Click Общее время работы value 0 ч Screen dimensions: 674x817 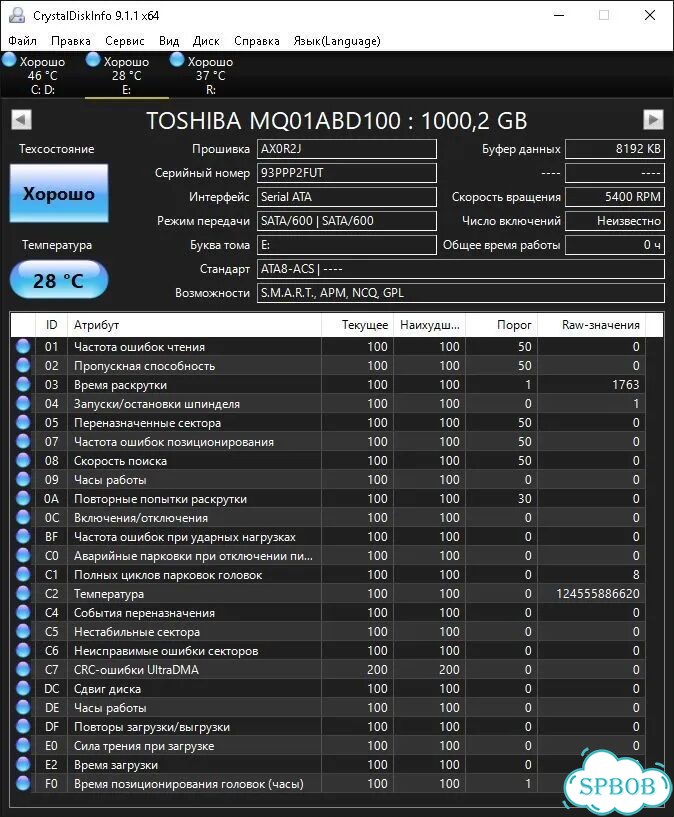pyautogui.click(x=615, y=245)
